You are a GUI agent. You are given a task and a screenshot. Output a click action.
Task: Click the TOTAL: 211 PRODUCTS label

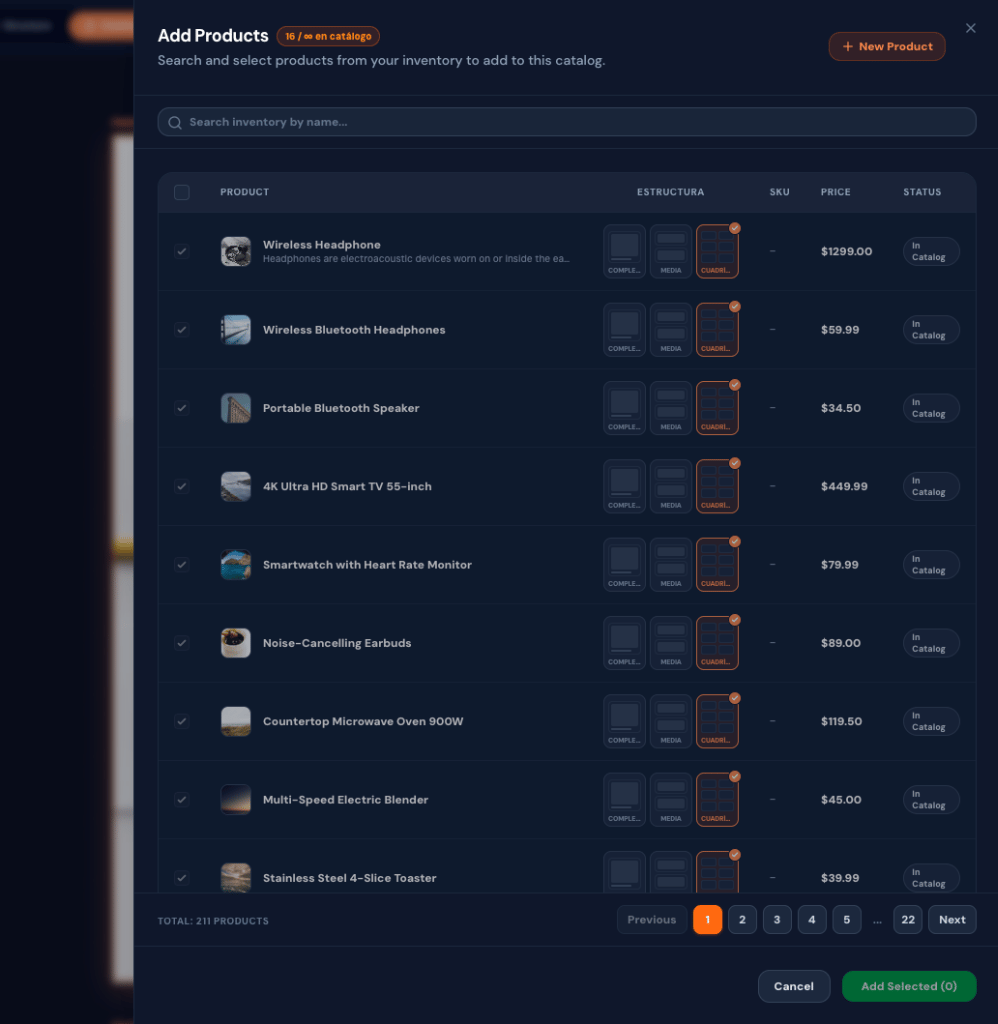(213, 921)
